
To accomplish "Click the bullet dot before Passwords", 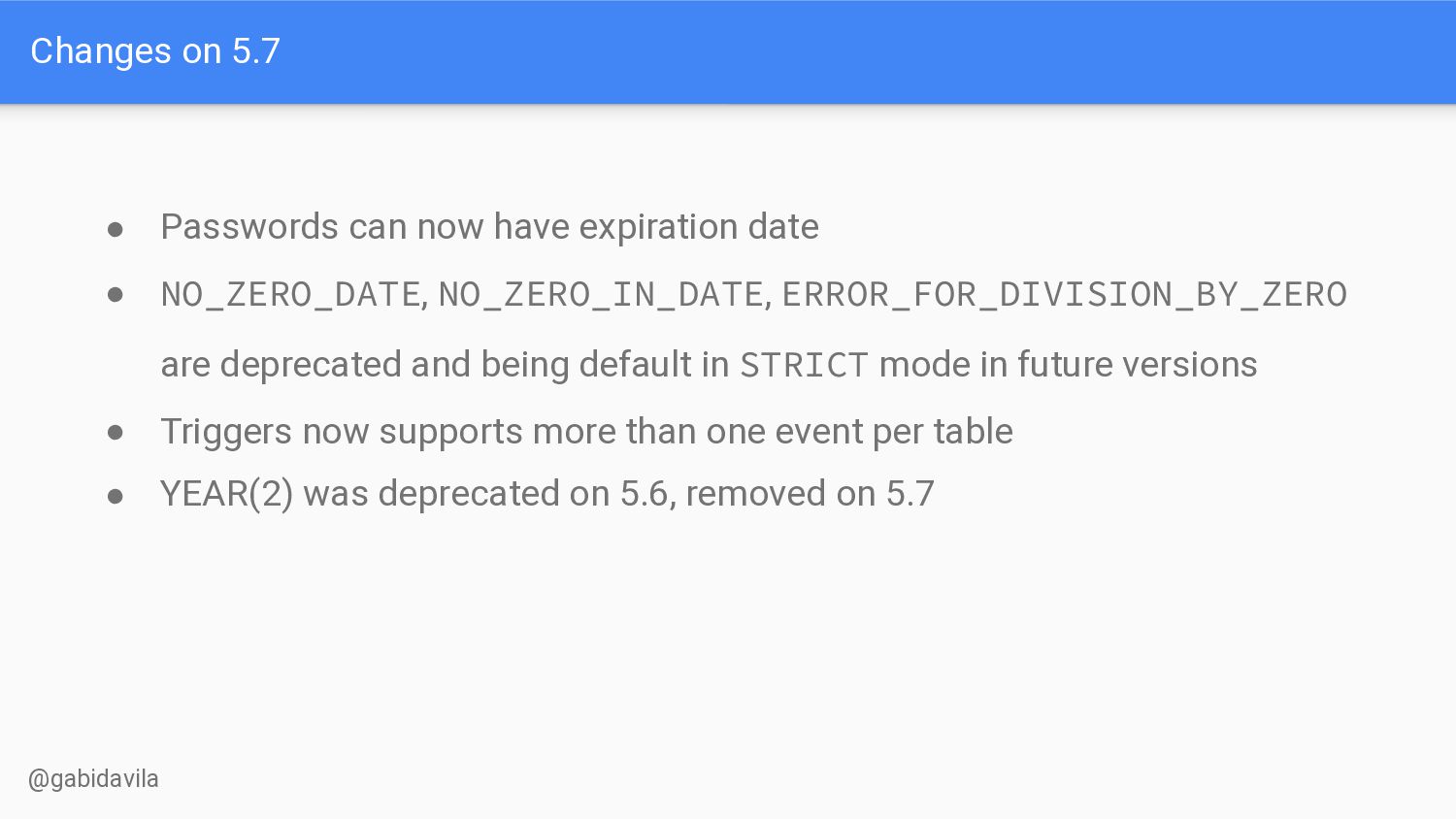I will pyautogui.click(x=116, y=230).
